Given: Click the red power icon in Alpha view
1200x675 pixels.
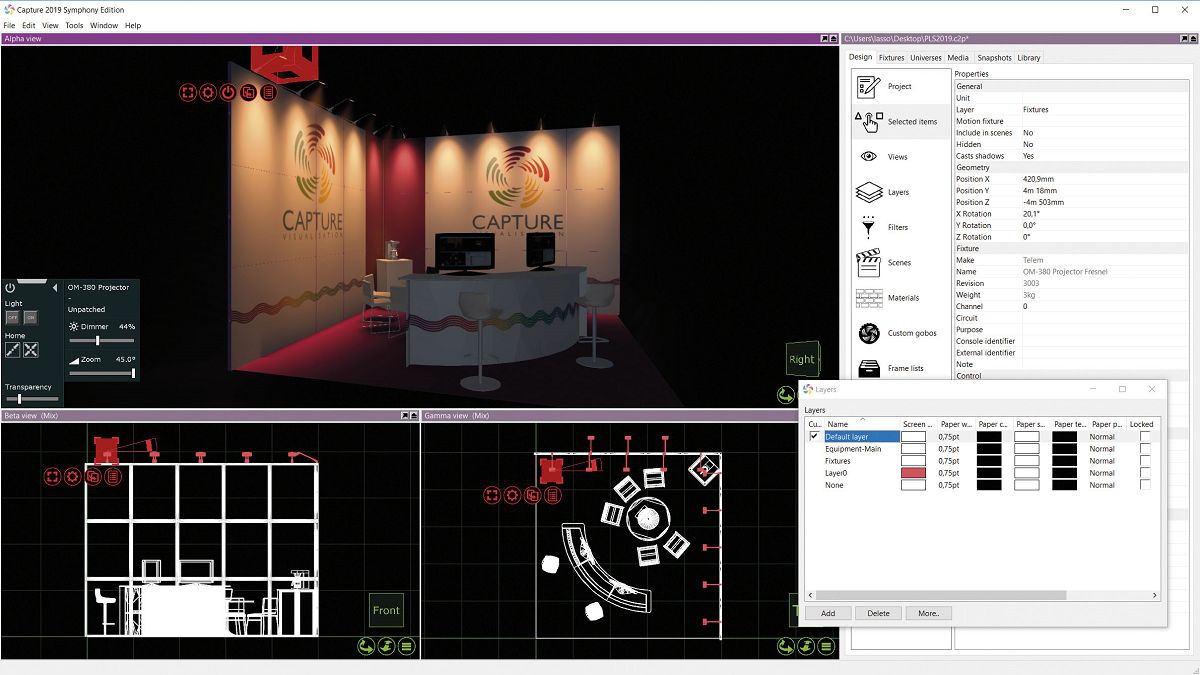Looking at the screenshot, I should [228, 93].
